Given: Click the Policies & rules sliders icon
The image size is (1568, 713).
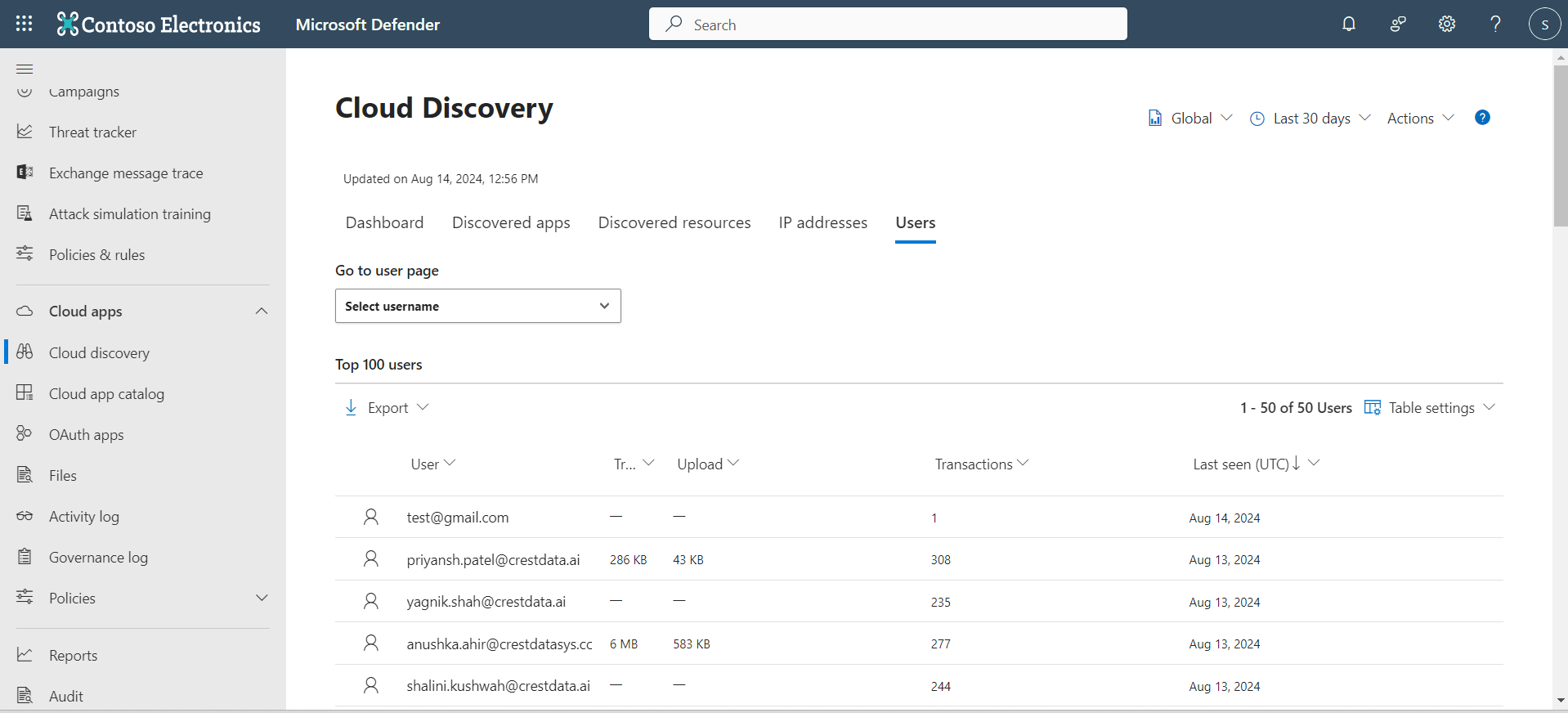Looking at the screenshot, I should [x=25, y=253].
